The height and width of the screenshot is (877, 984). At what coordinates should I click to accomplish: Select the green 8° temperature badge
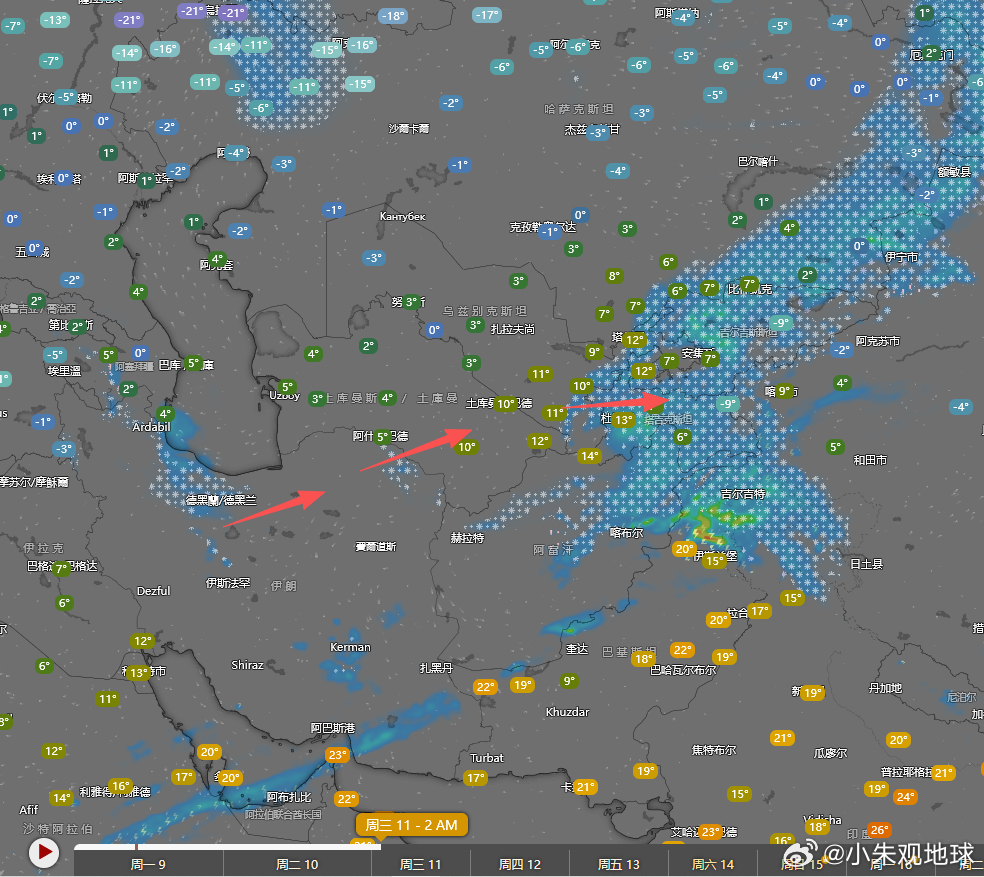tap(614, 276)
